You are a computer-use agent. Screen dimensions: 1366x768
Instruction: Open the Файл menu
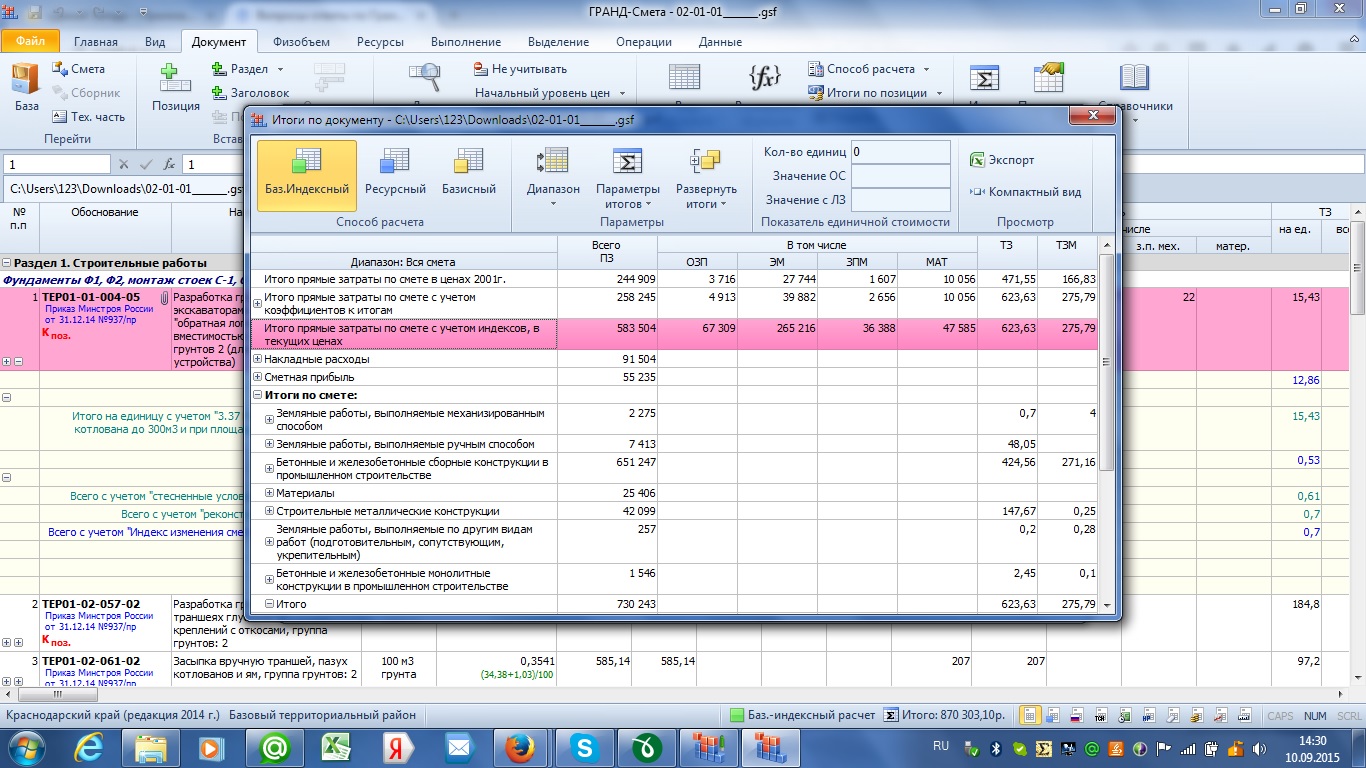(30, 42)
